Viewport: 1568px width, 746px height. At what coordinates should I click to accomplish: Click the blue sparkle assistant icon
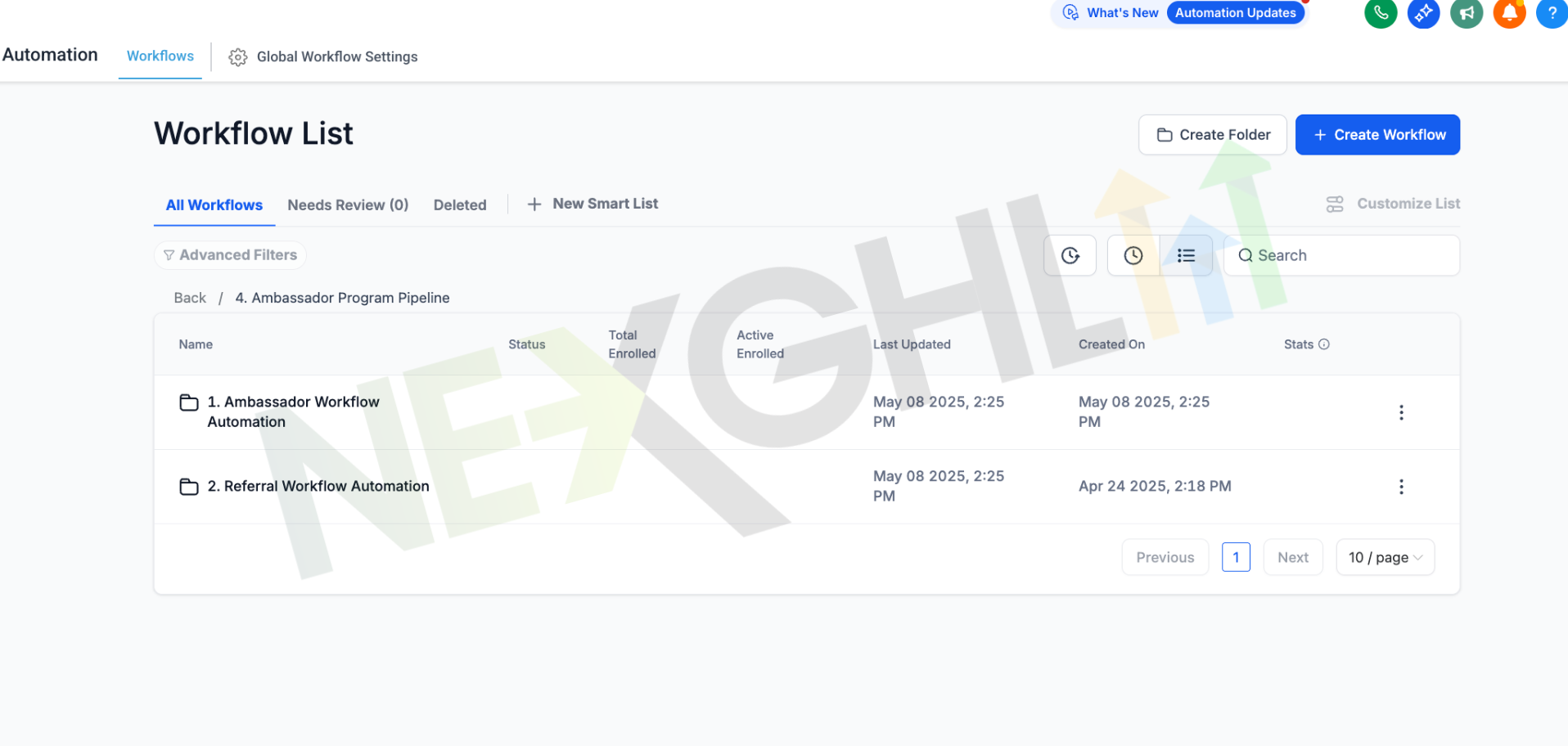pyautogui.click(x=1423, y=13)
